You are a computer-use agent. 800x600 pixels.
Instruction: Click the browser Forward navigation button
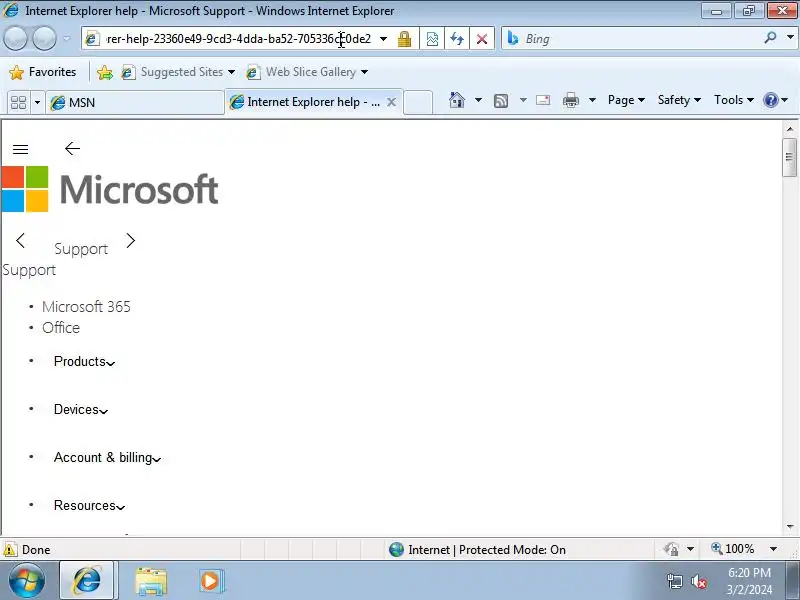click(44, 38)
